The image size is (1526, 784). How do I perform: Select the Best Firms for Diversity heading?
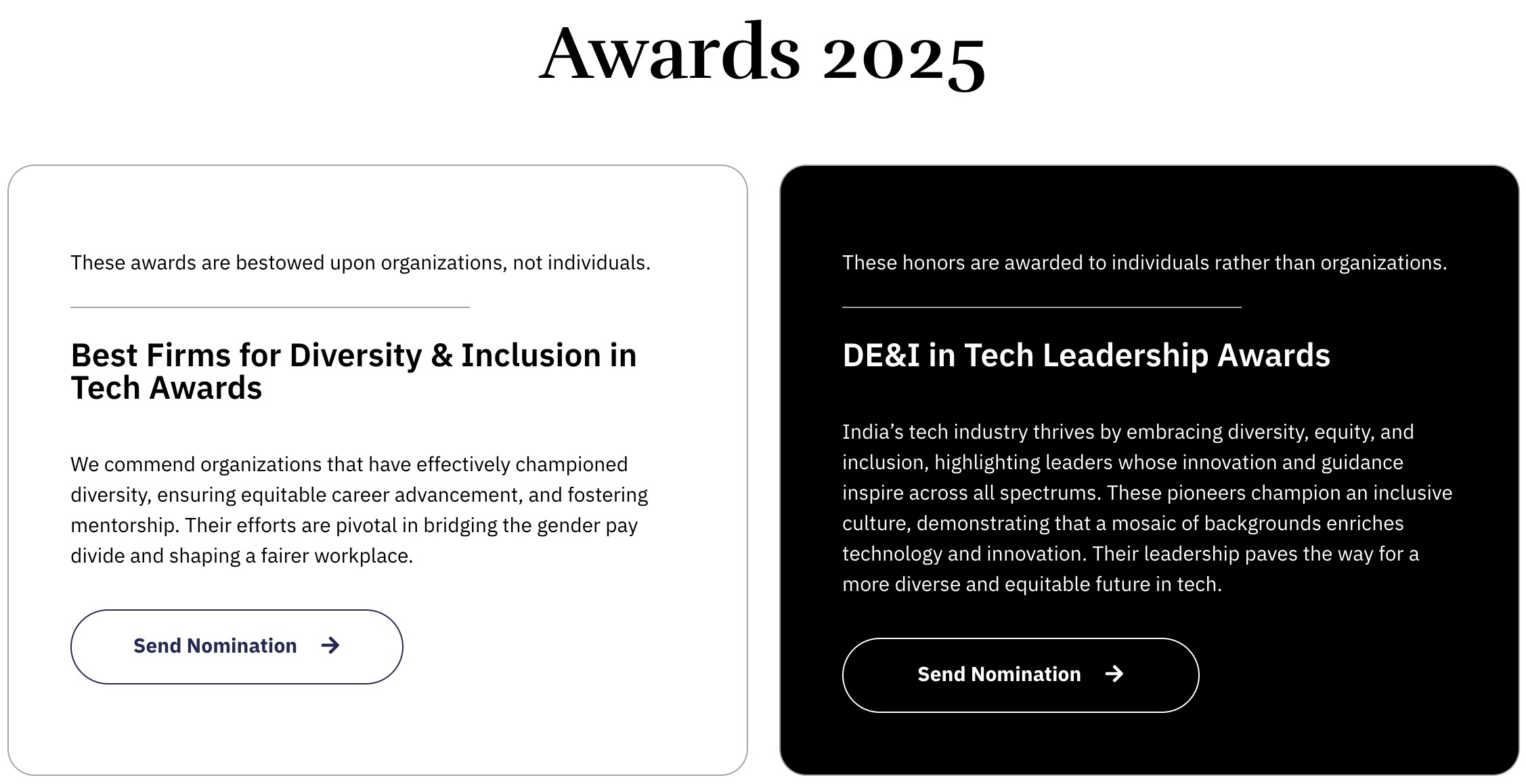(x=353, y=355)
